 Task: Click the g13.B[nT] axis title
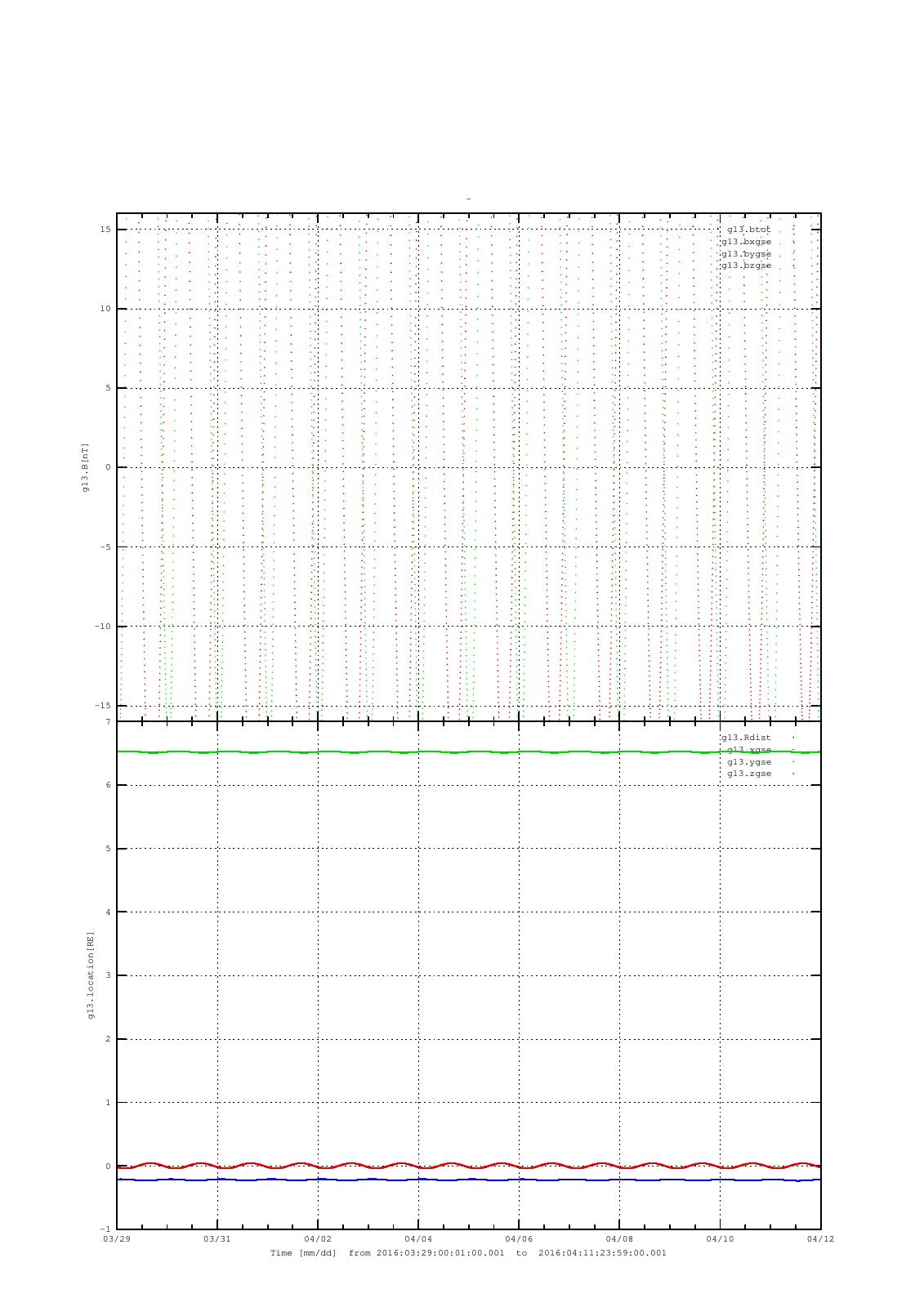point(85,467)
